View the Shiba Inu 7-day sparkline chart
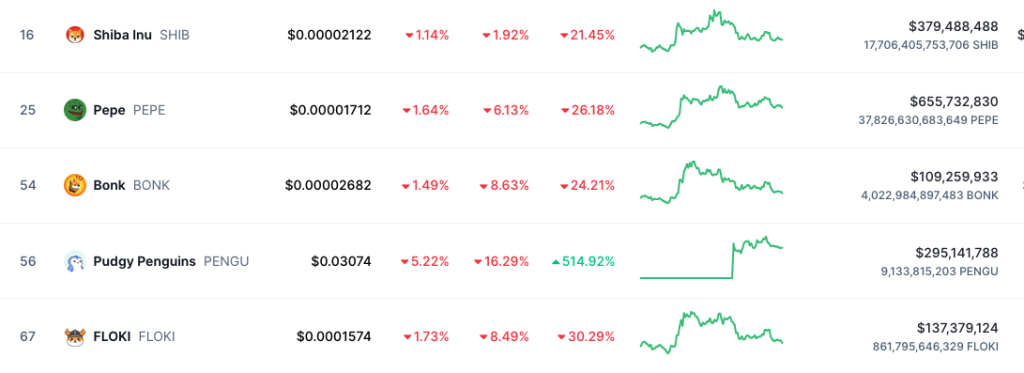Viewport: 1024px width, 373px height. pos(712,31)
